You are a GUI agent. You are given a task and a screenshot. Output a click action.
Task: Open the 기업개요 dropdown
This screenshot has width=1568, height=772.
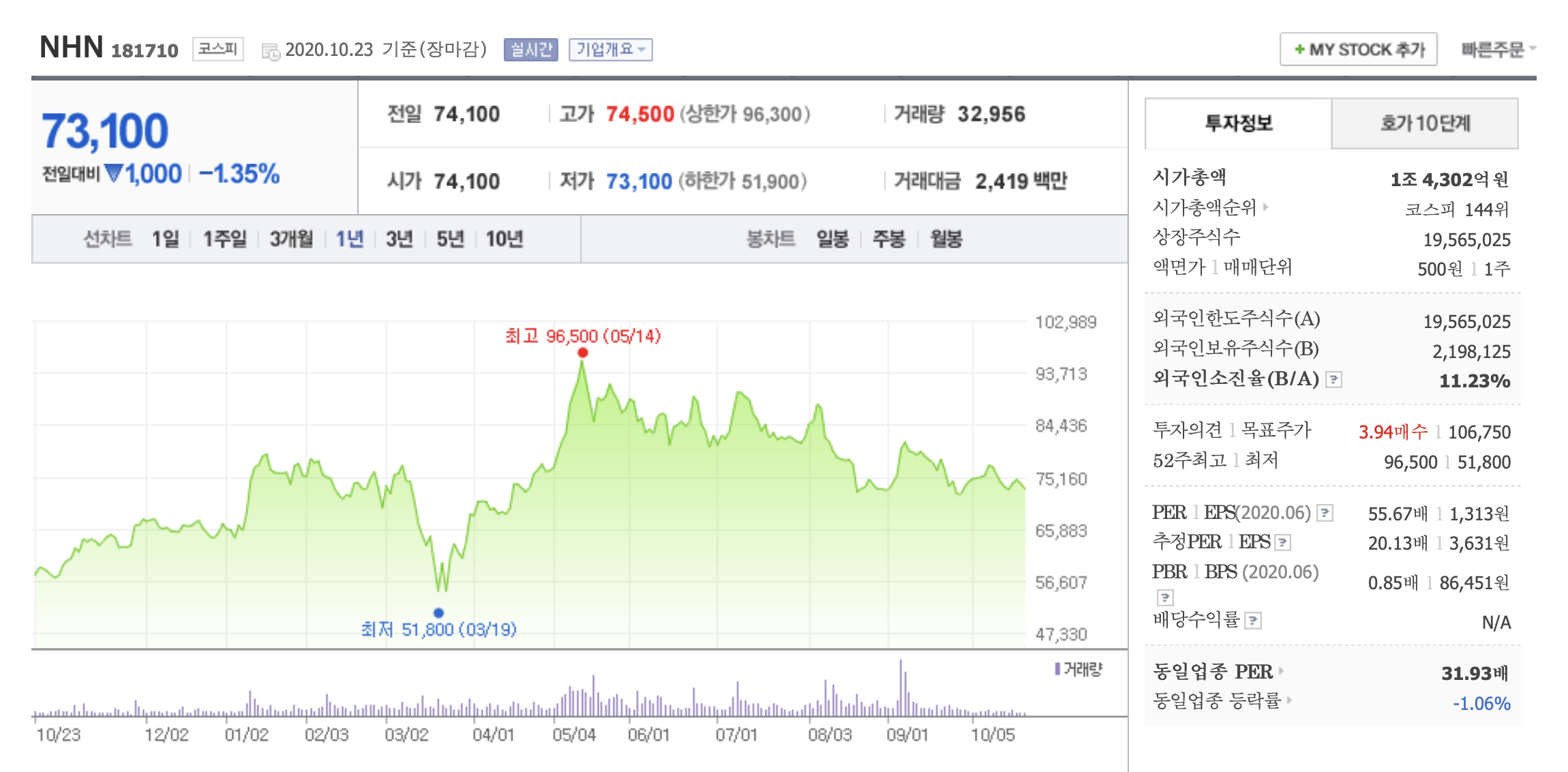pos(610,50)
